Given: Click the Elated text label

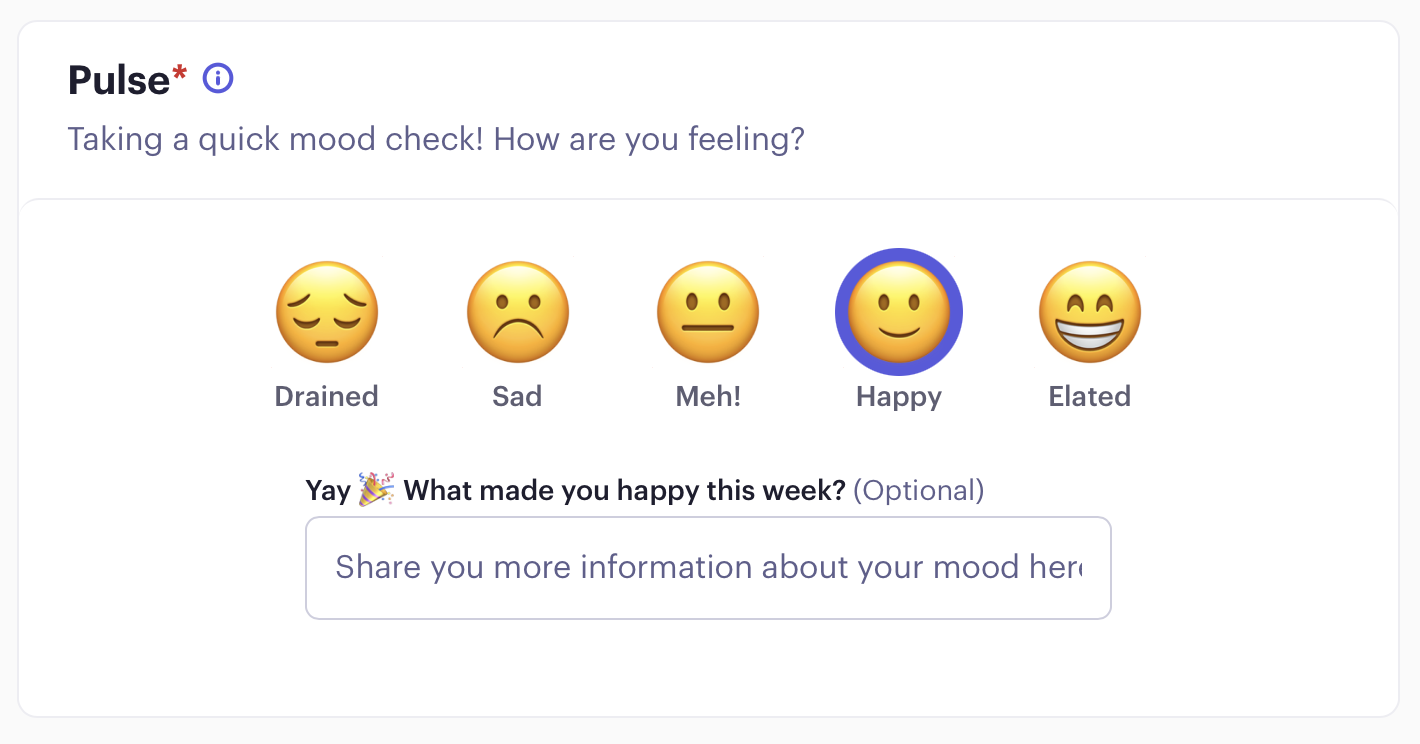Looking at the screenshot, I should (x=1090, y=396).
